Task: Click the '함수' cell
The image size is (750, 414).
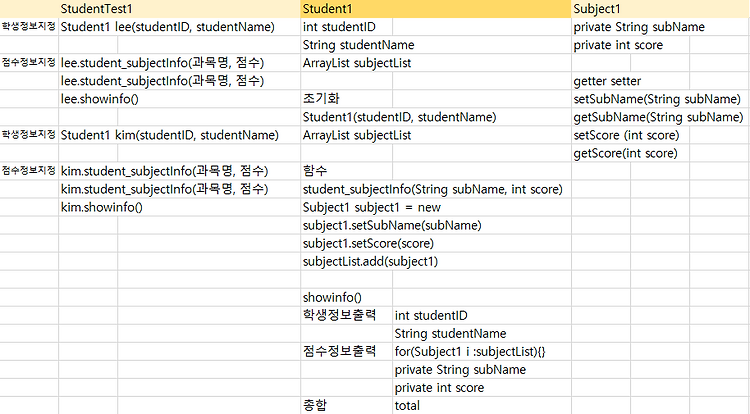Action: [315, 171]
